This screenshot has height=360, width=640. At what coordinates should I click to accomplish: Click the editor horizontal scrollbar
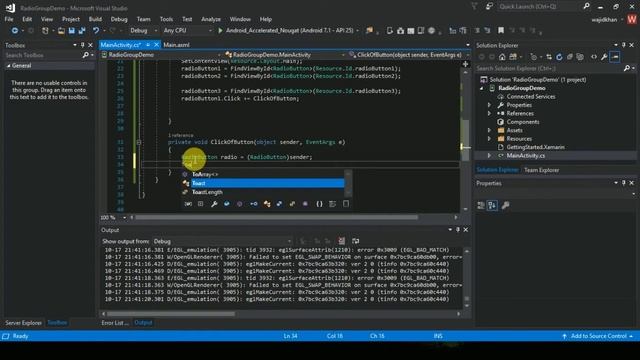point(276,218)
